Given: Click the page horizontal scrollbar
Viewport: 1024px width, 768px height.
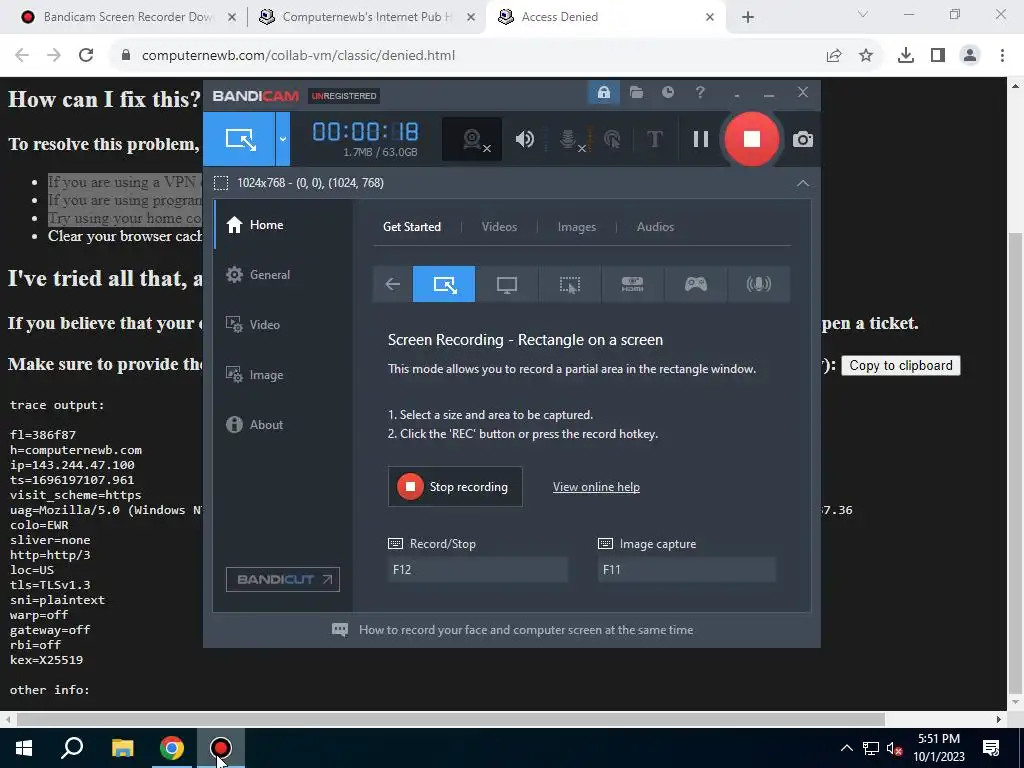Looking at the screenshot, I should 451,720.
